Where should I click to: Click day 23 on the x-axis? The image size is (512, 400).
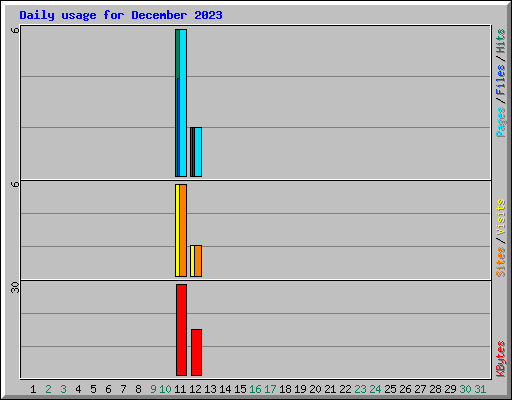360,389
